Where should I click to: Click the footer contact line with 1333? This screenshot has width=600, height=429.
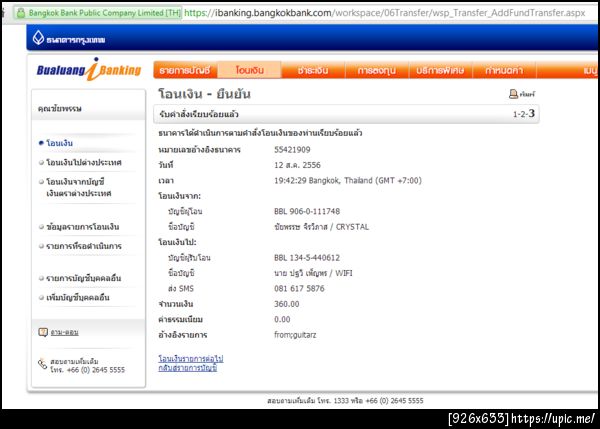tap(345, 401)
